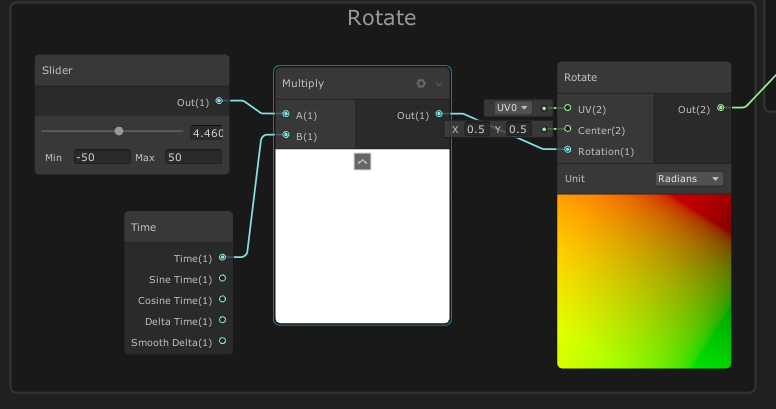Click the Min value field
This screenshot has height=409, width=776.
coord(101,157)
